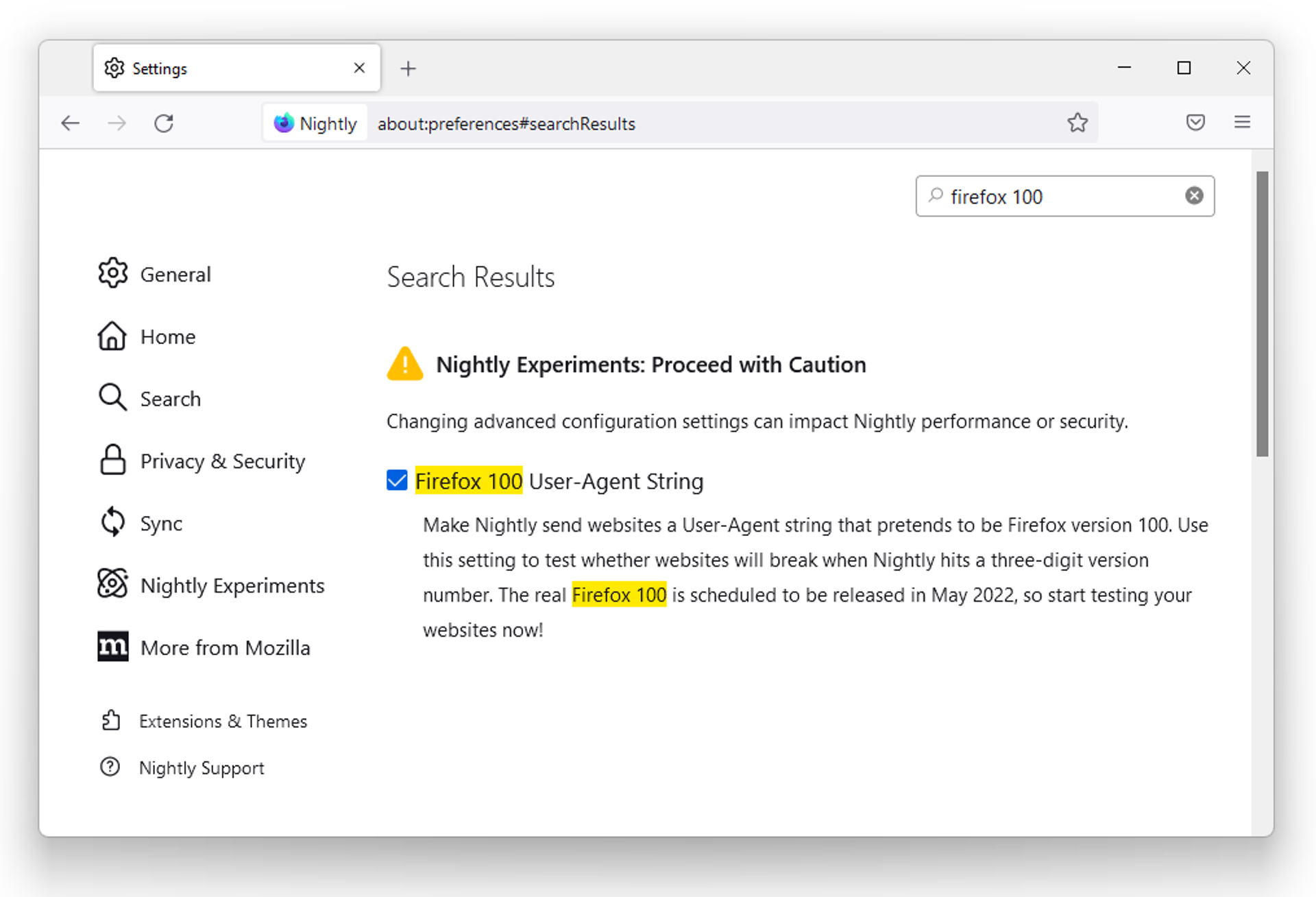Select the Settings tab

pos(236,68)
